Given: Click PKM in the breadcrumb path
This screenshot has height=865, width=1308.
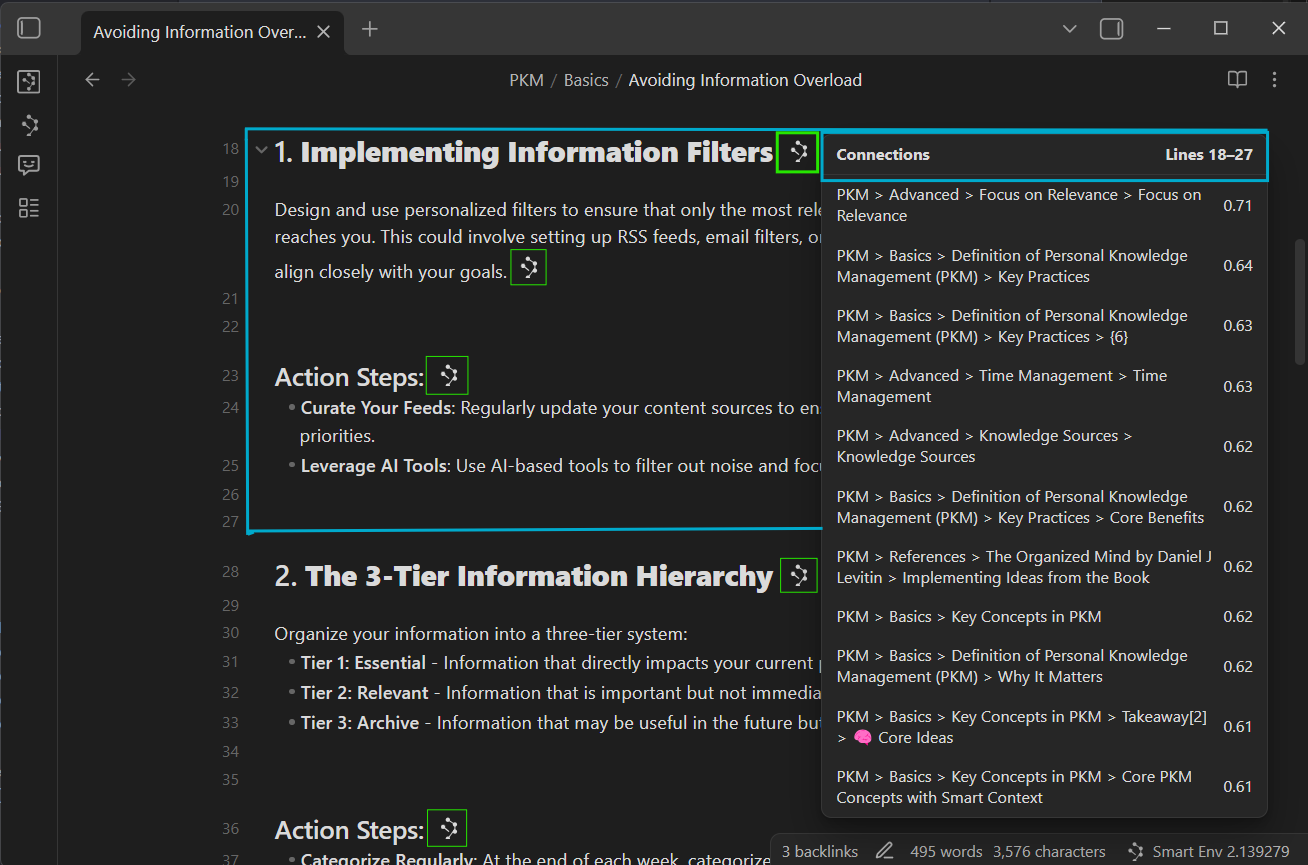Looking at the screenshot, I should coord(526,80).
